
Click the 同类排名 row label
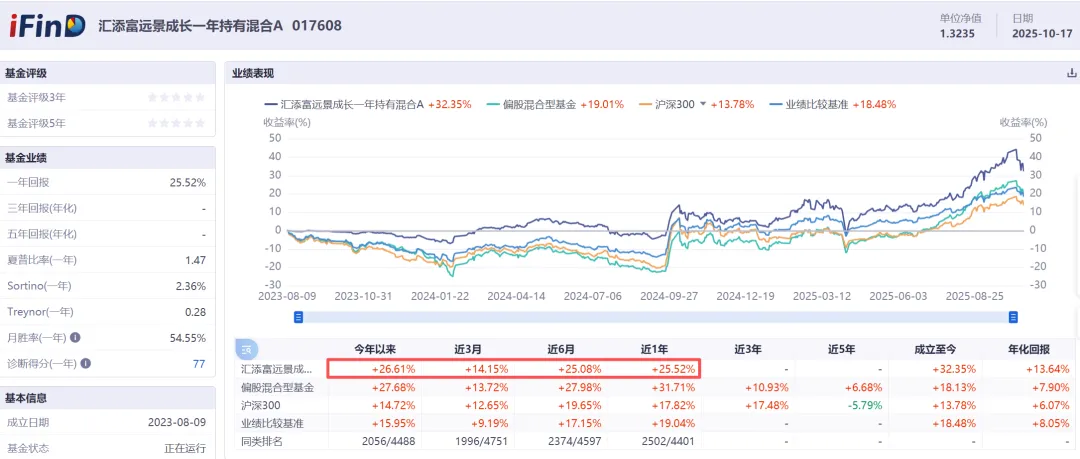(x=264, y=441)
